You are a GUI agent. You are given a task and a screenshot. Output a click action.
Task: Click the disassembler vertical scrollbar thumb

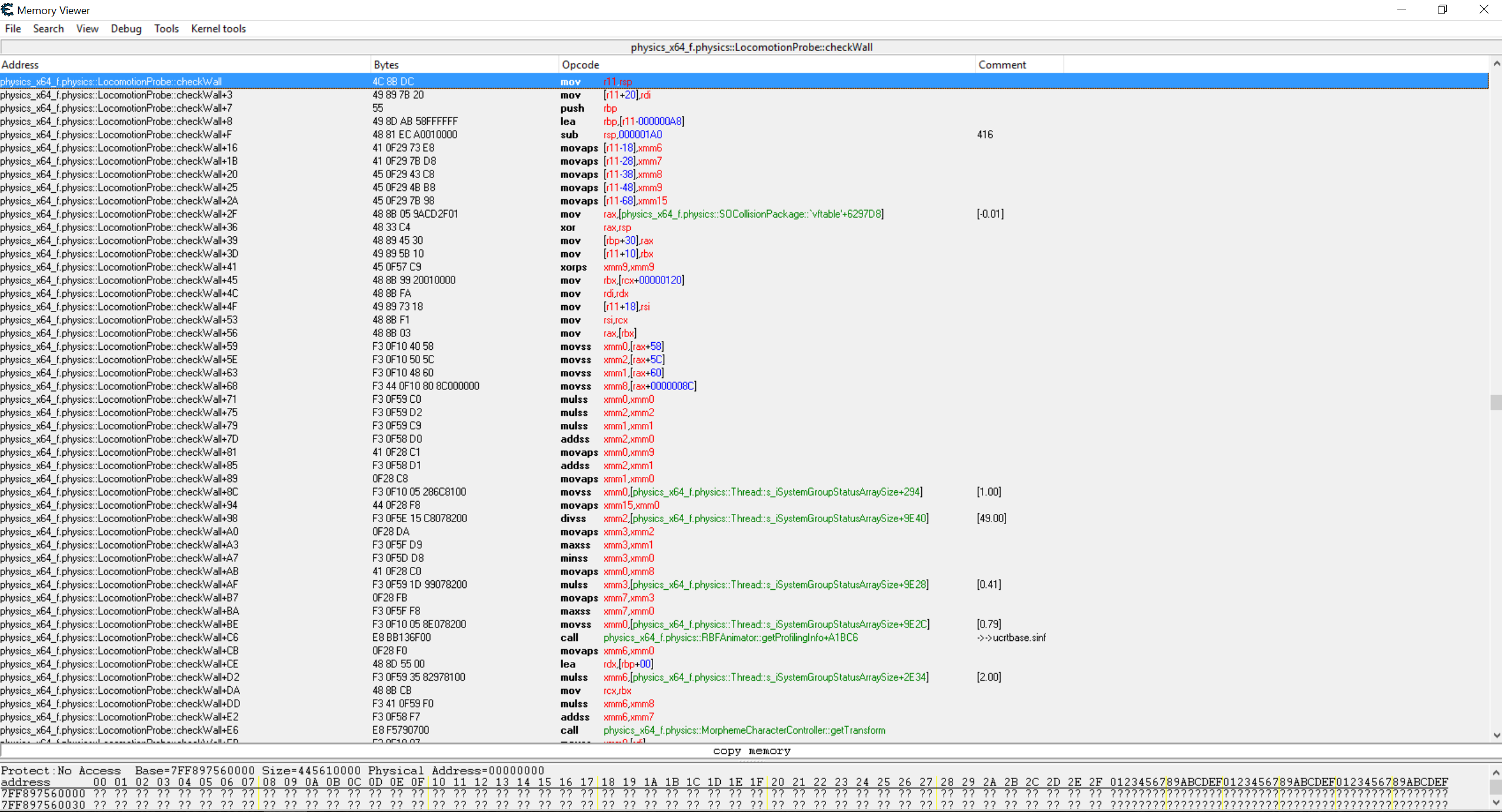click(x=1496, y=402)
